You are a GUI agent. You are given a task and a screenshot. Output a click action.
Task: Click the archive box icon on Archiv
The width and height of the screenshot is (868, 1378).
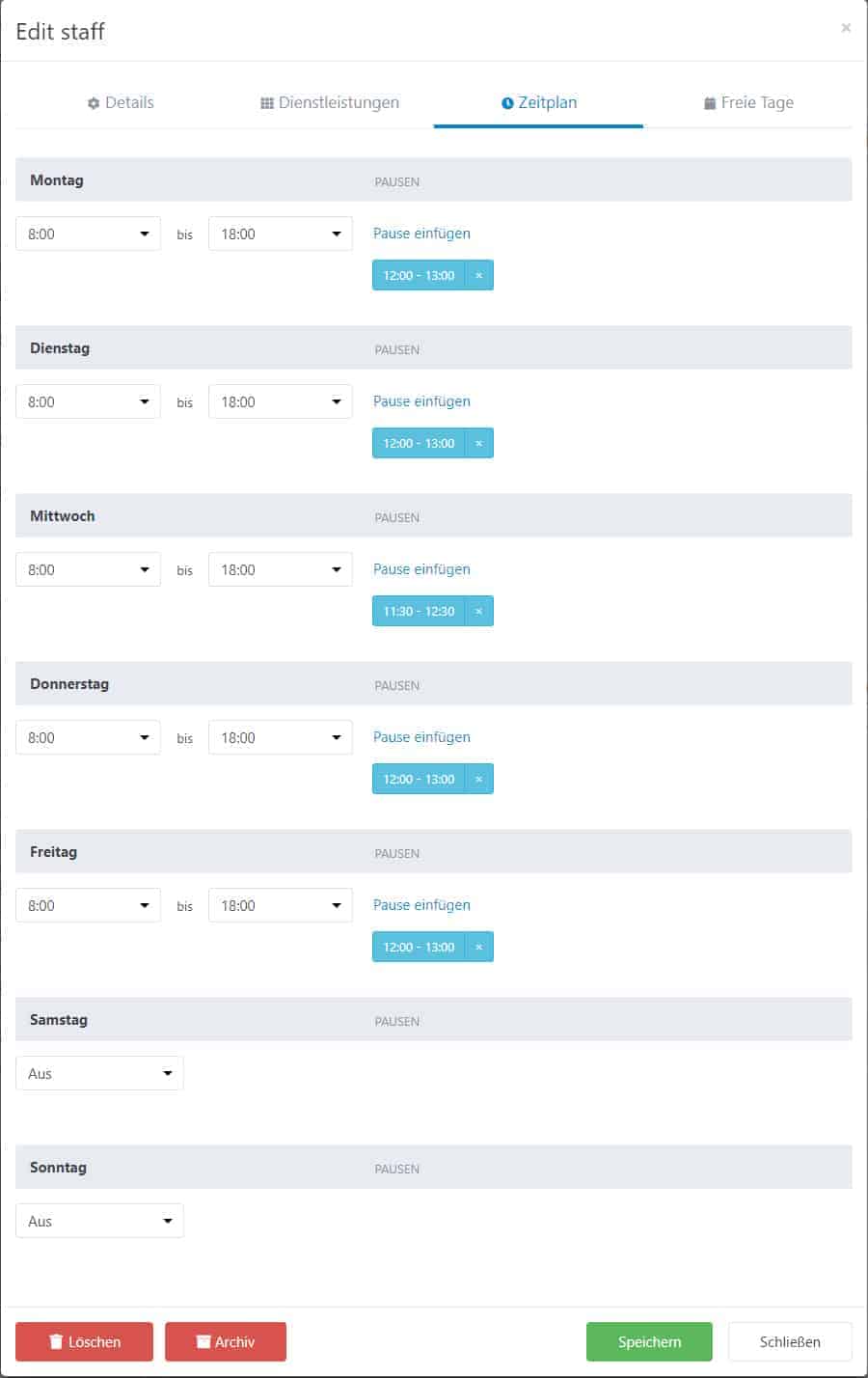pos(203,1341)
